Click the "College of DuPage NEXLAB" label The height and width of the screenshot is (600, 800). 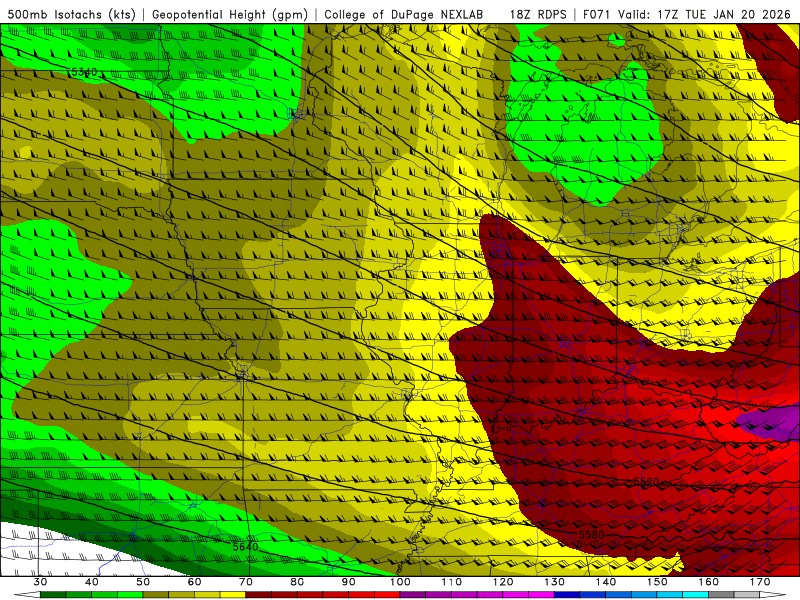pyautogui.click(x=403, y=14)
